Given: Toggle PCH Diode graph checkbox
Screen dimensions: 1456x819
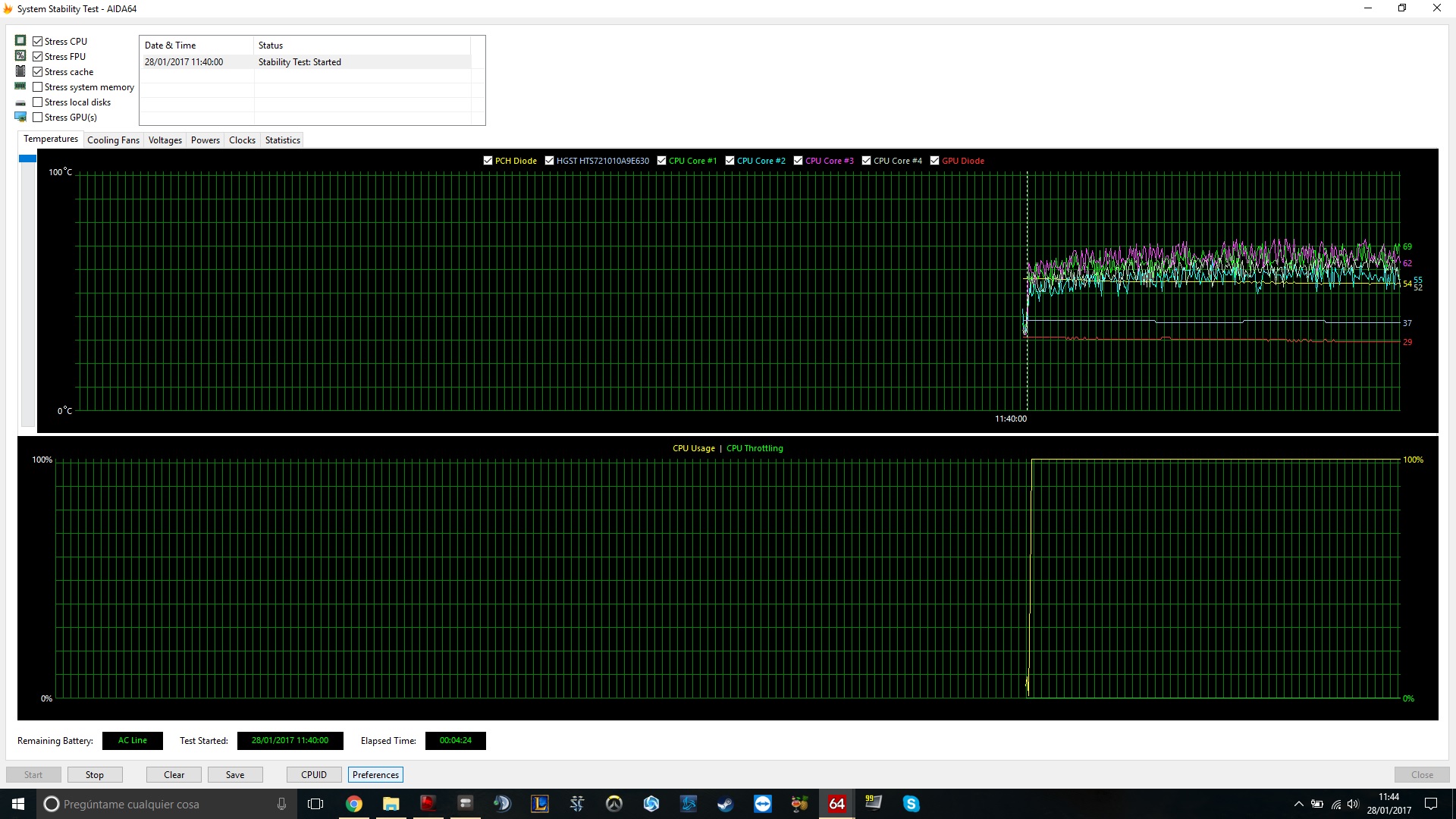Looking at the screenshot, I should tap(488, 161).
